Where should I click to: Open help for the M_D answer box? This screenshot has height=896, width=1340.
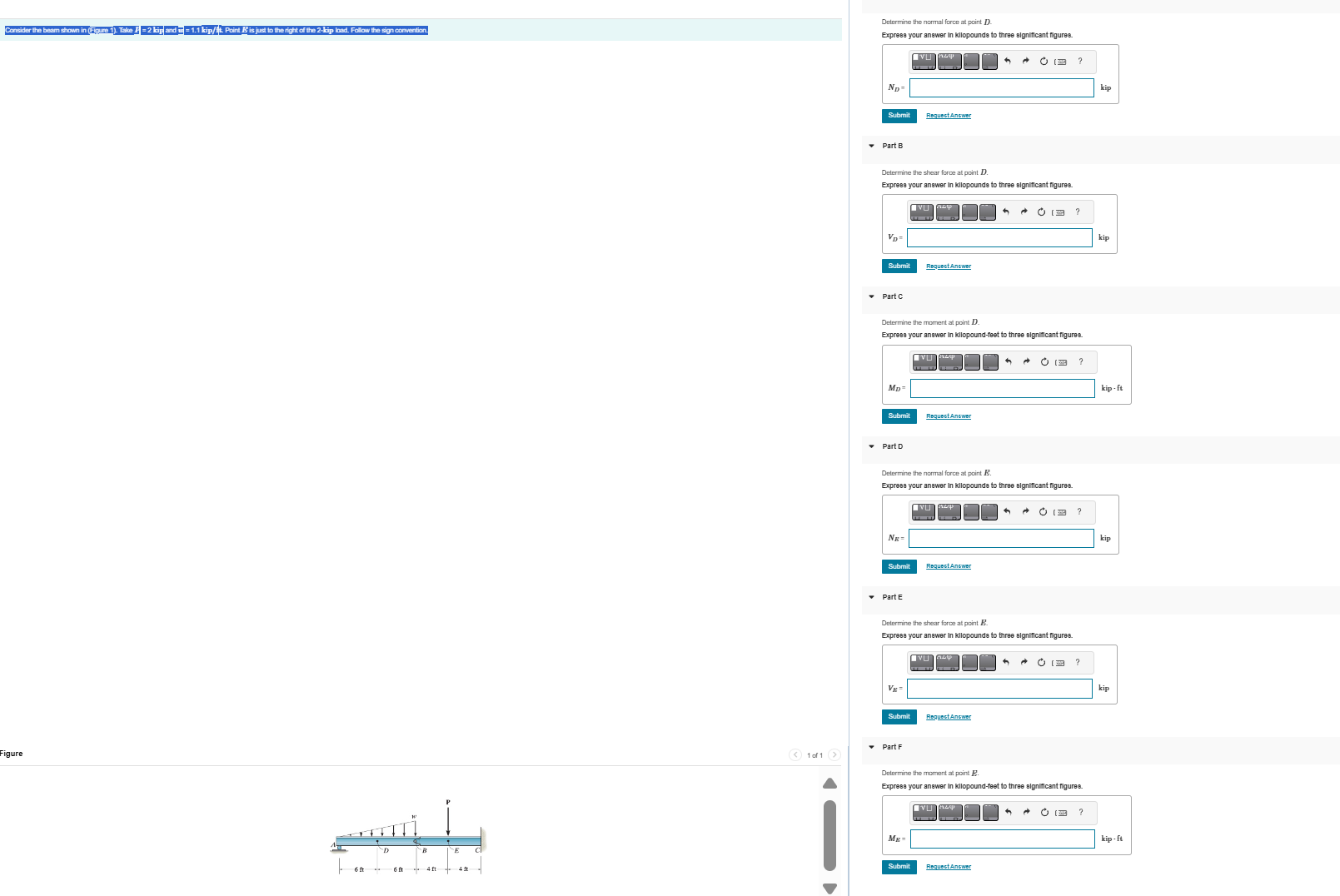(x=1081, y=361)
